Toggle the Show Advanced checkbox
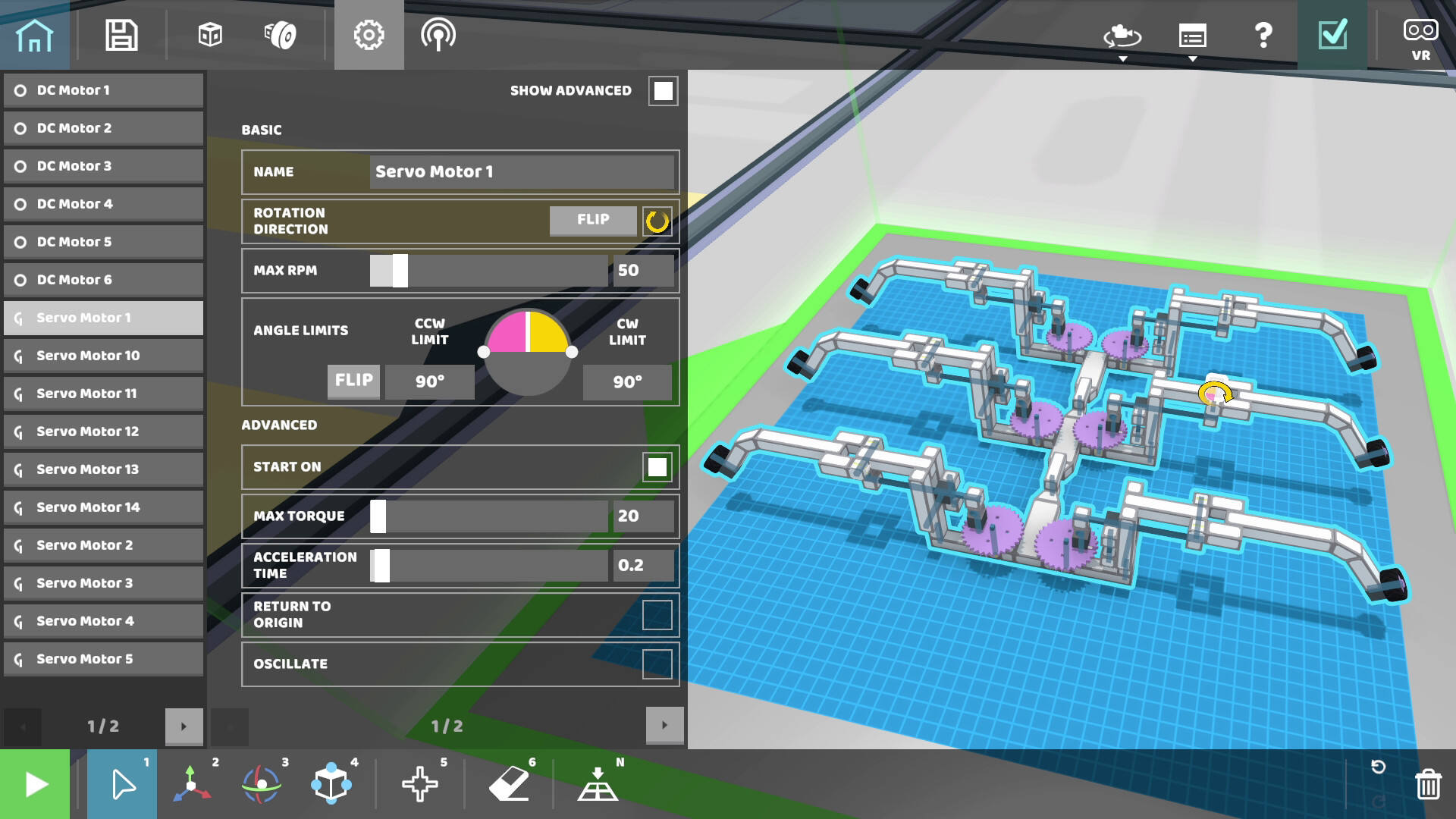Screen dimensions: 1456x819 point(663,91)
